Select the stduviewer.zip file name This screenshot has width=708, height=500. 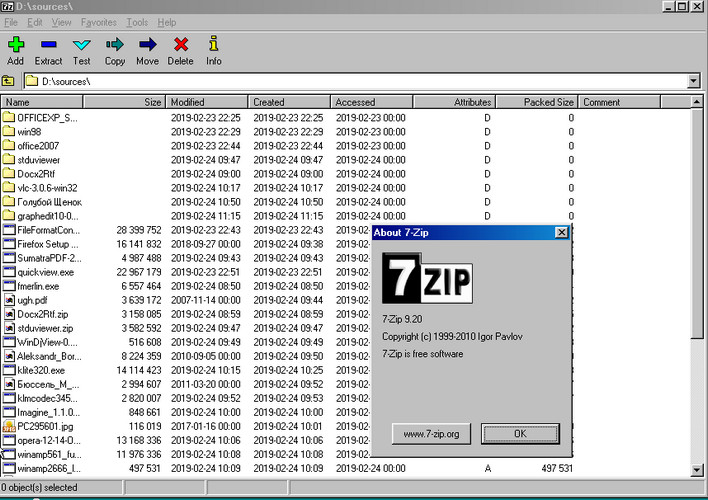(45, 328)
